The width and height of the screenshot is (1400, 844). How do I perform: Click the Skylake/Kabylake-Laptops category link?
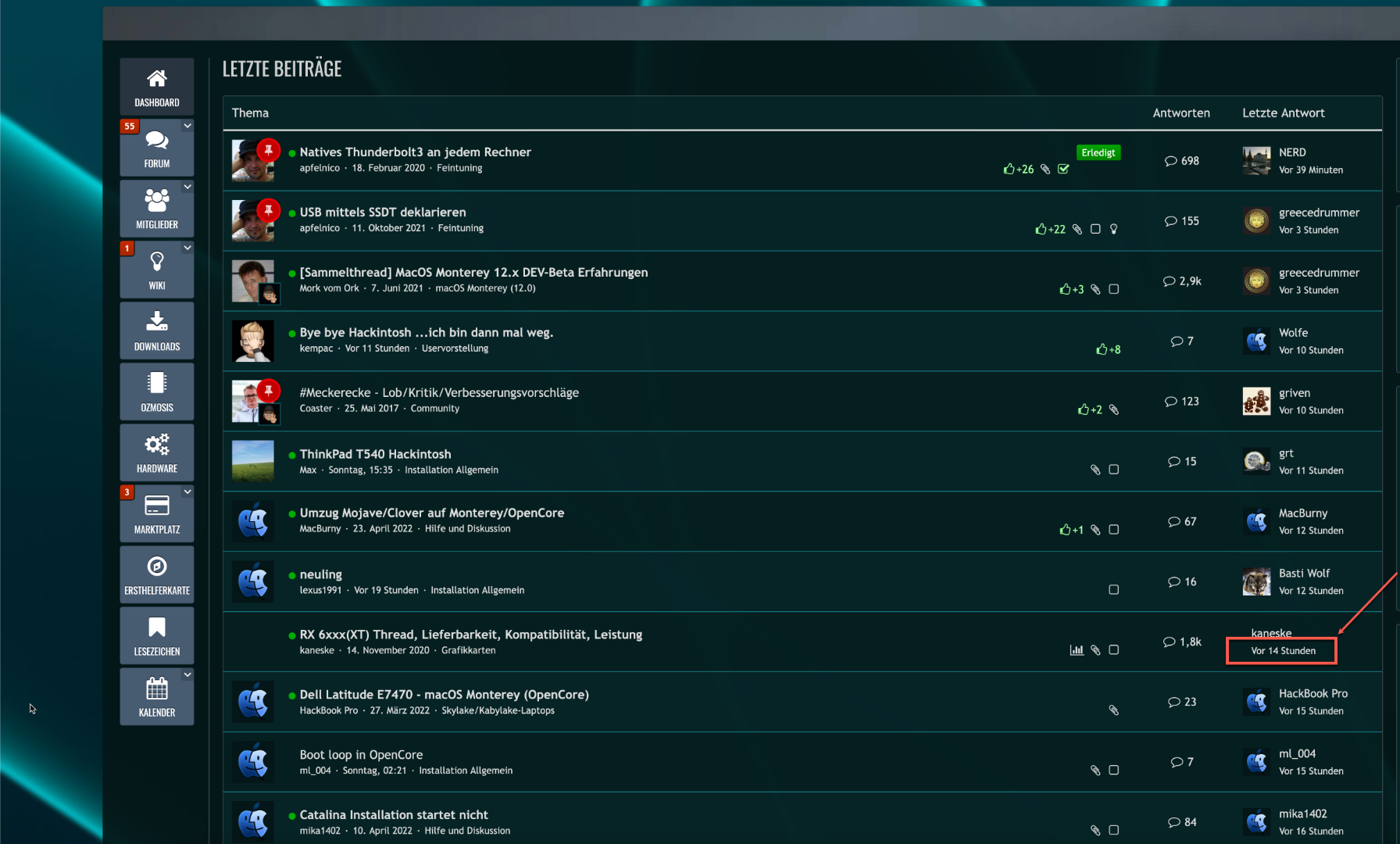pyautogui.click(x=498, y=710)
